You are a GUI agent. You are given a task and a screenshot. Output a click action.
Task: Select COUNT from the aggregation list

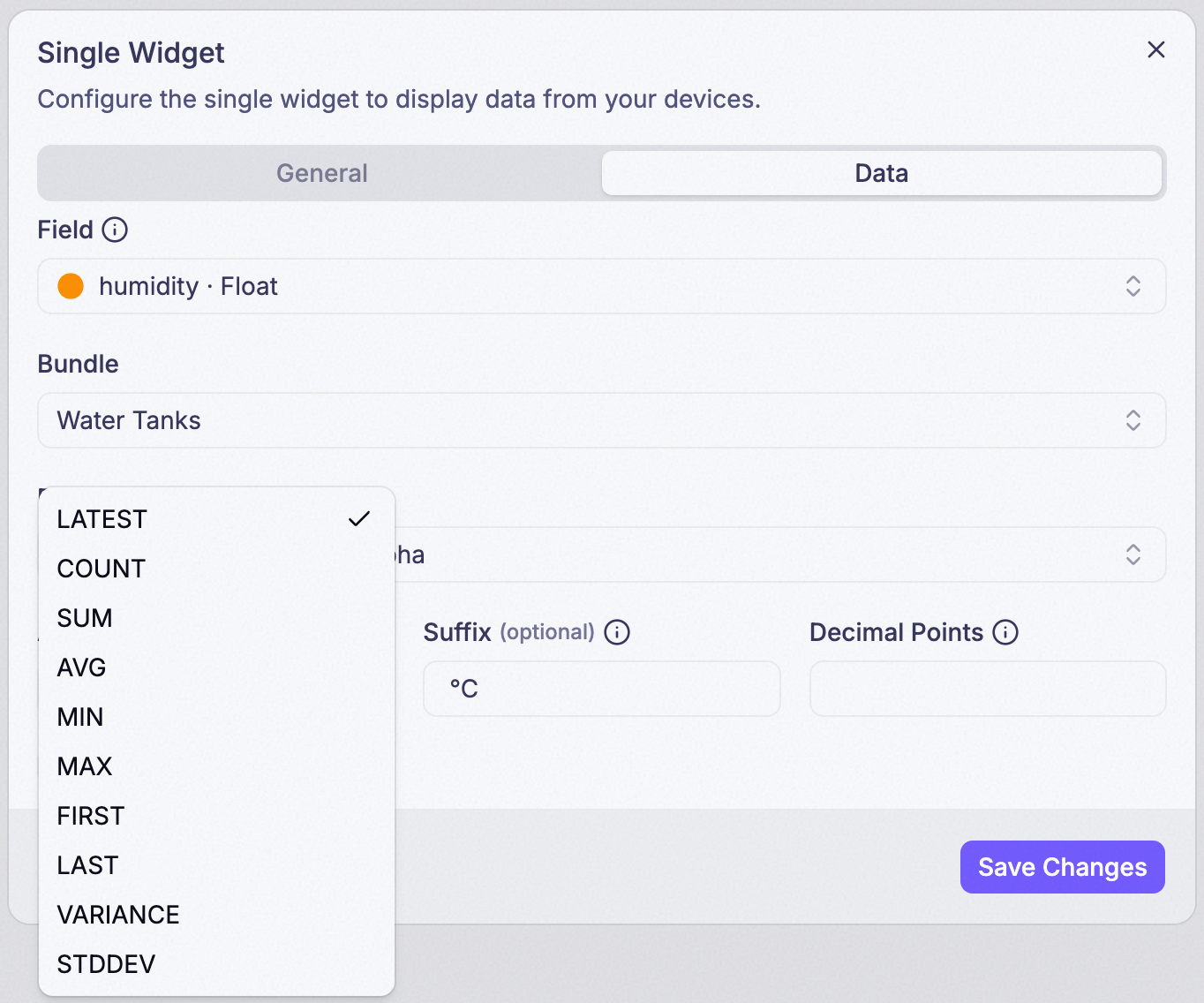[216, 569]
